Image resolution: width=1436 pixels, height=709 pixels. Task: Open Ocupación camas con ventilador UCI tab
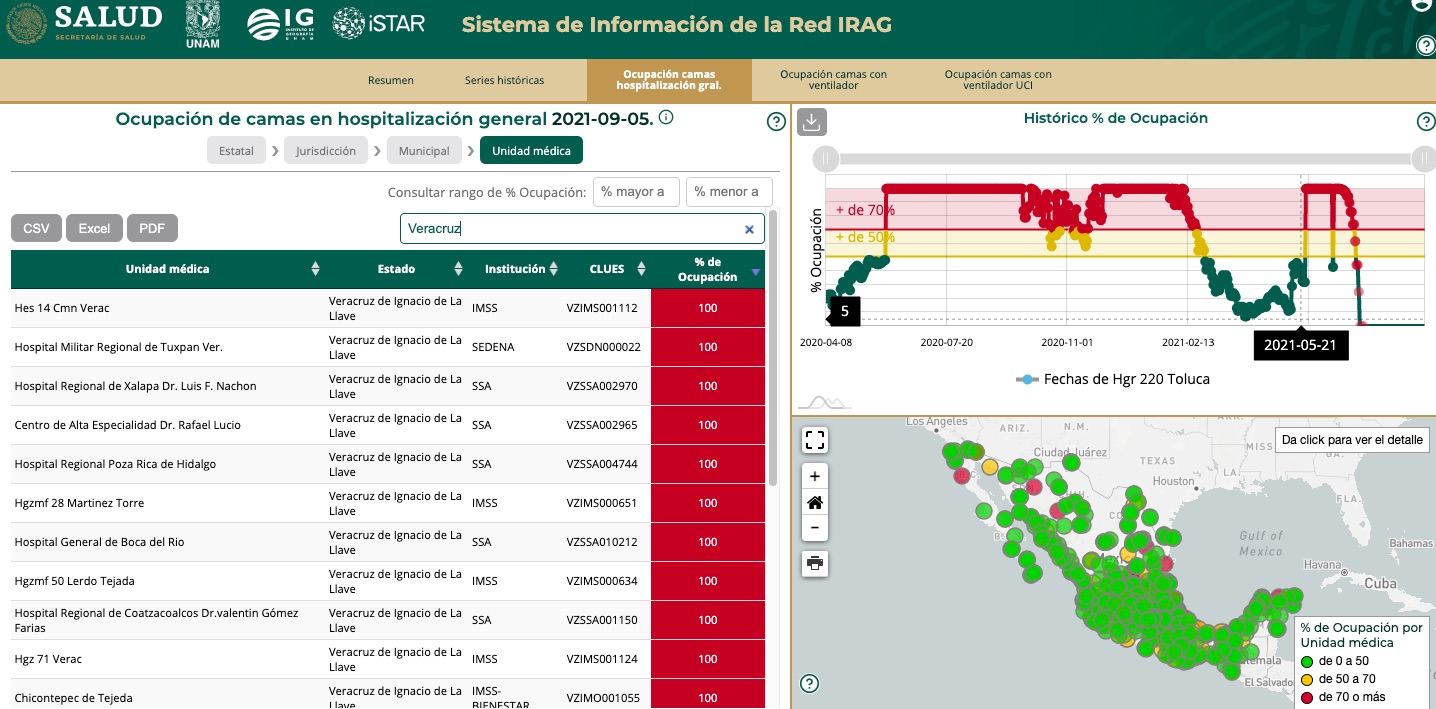998,80
